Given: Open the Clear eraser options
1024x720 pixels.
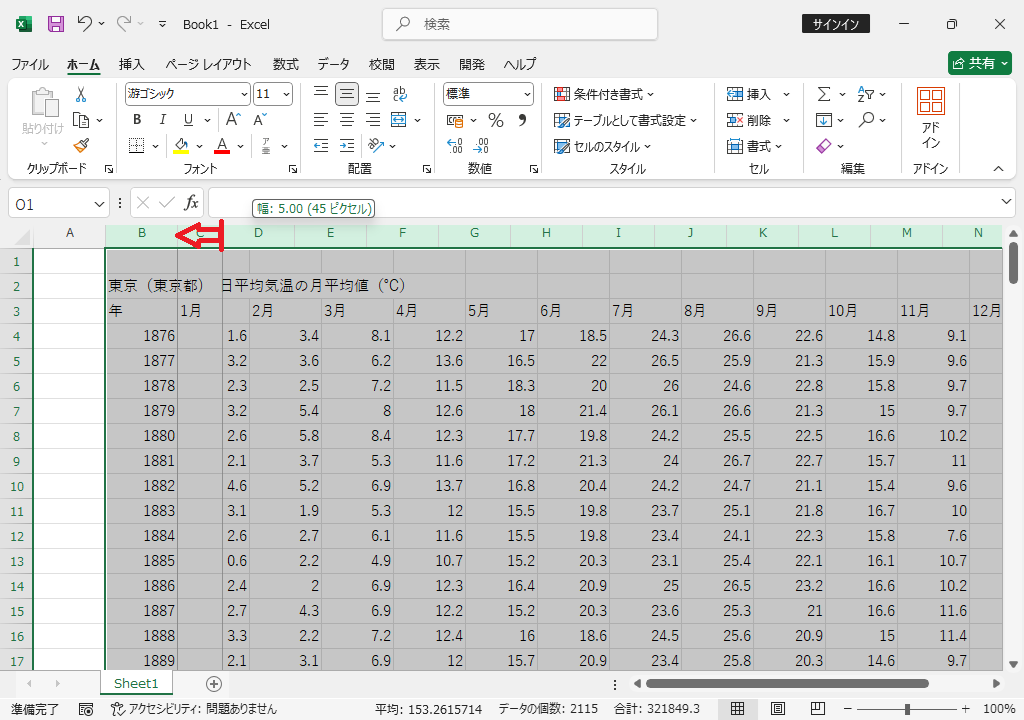Looking at the screenshot, I should pos(824,146).
